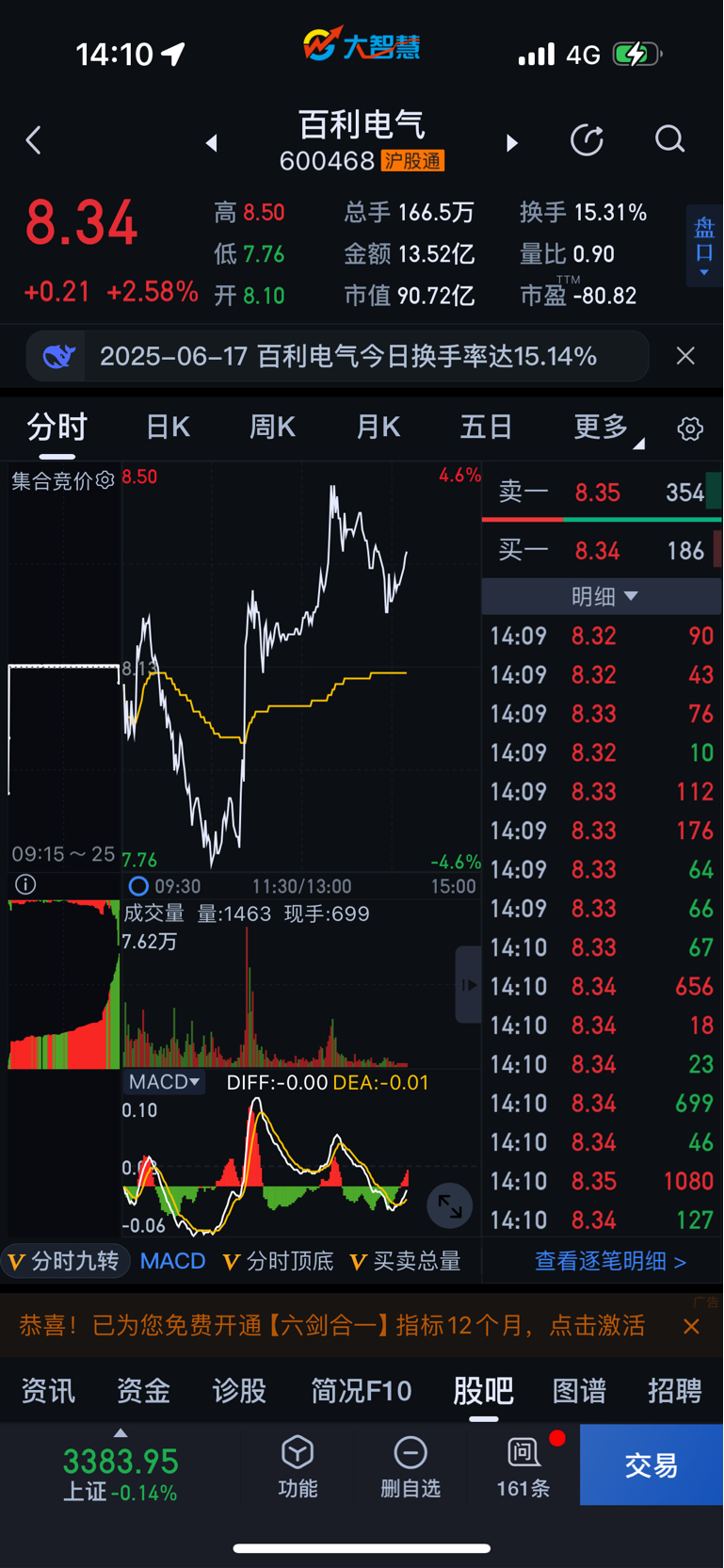Collapse the trade detail panel arrow handle

pyautogui.click(x=468, y=985)
